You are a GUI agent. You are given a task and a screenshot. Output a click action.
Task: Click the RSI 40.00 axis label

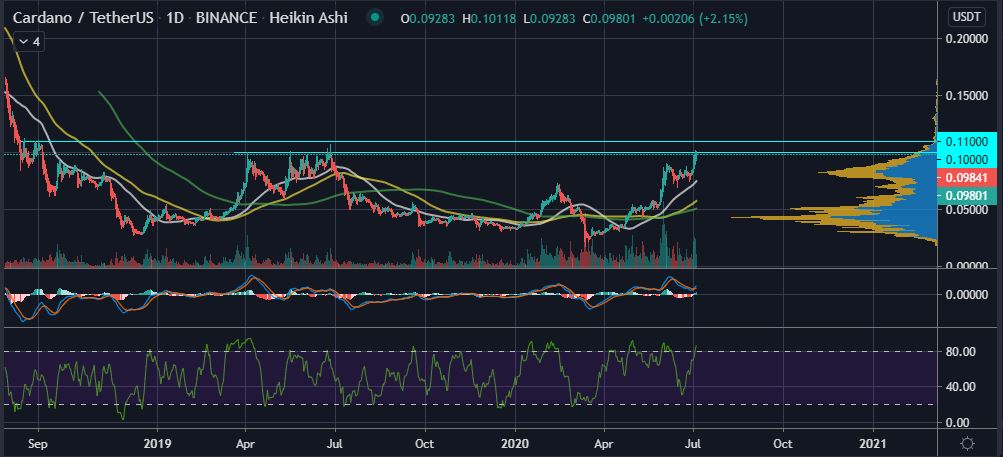[x=960, y=387]
